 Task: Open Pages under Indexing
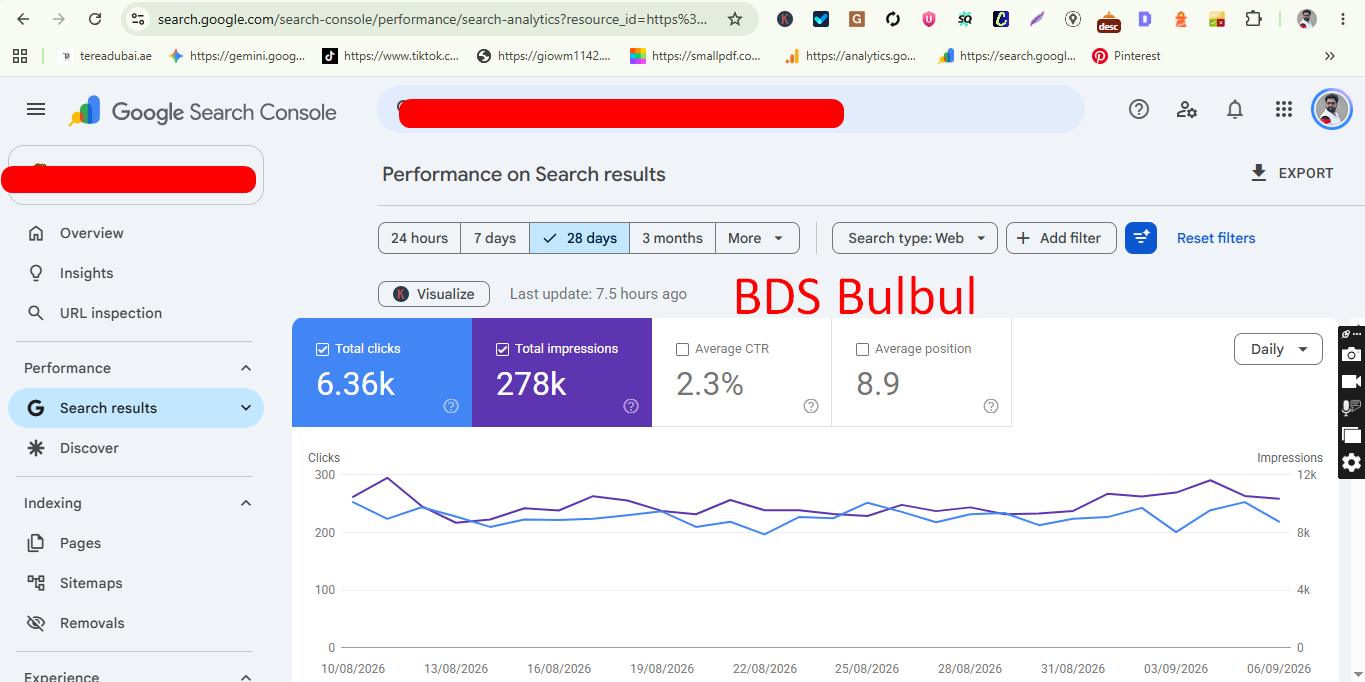pos(136,543)
